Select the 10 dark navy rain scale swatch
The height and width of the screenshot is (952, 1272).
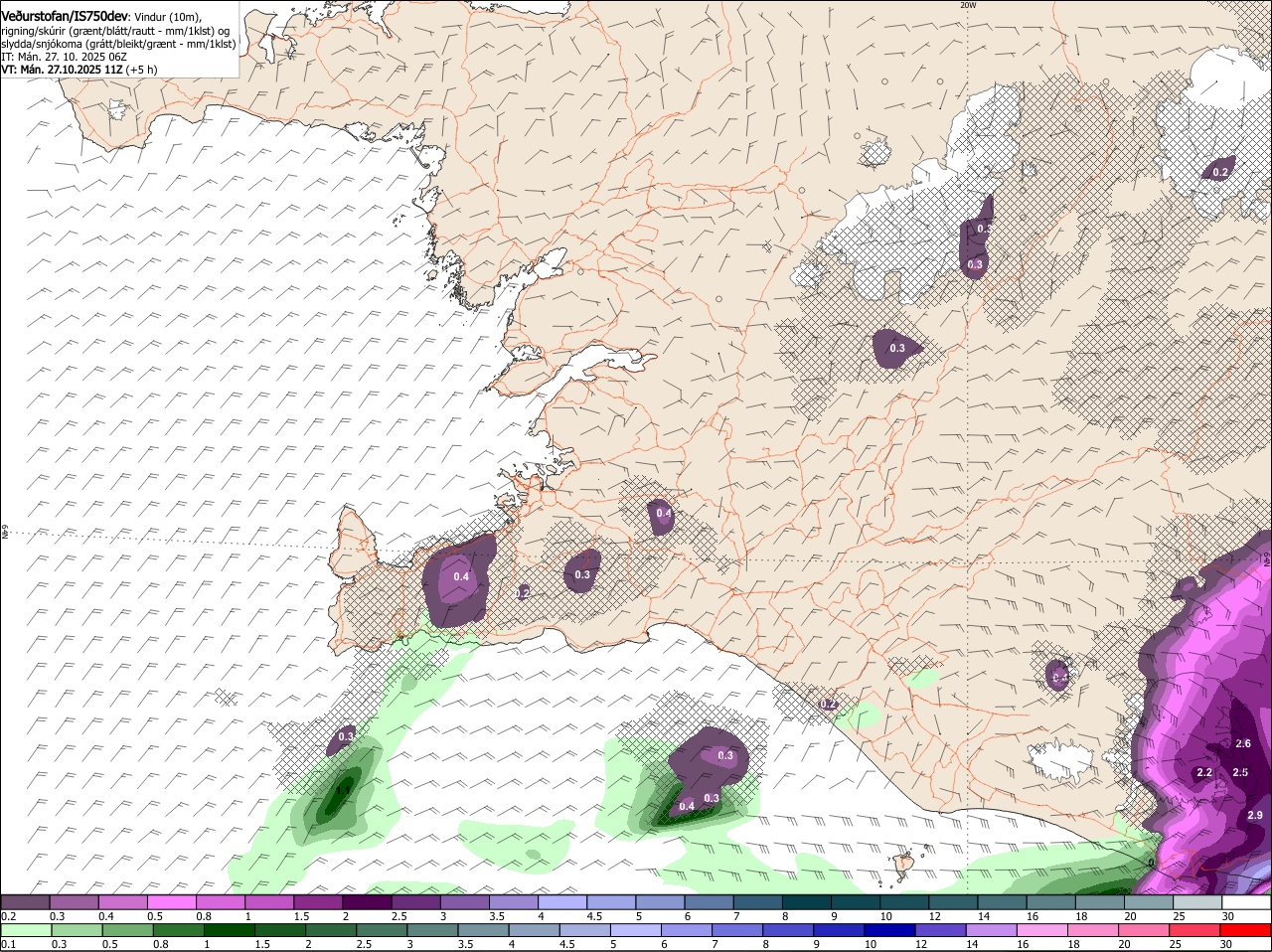click(889, 930)
